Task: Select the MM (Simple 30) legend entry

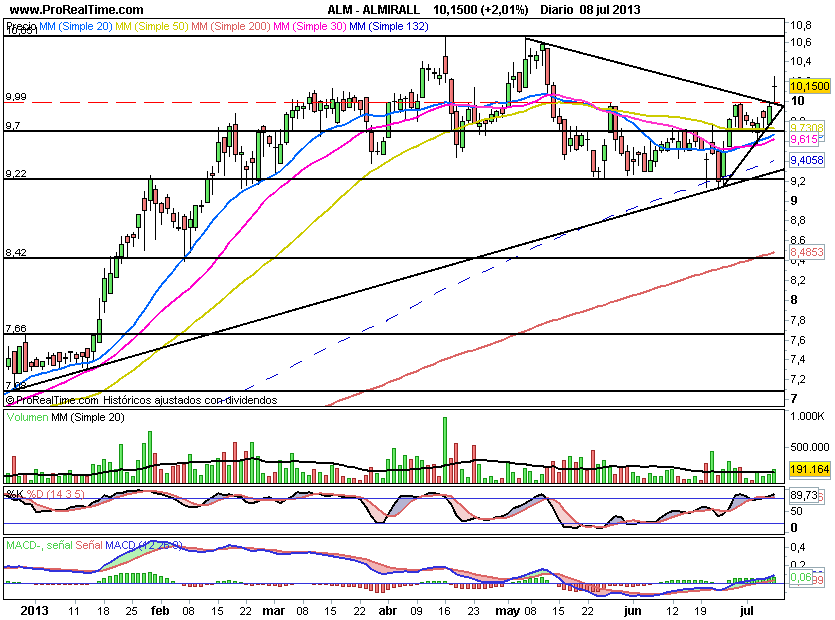Action: pos(309,26)
